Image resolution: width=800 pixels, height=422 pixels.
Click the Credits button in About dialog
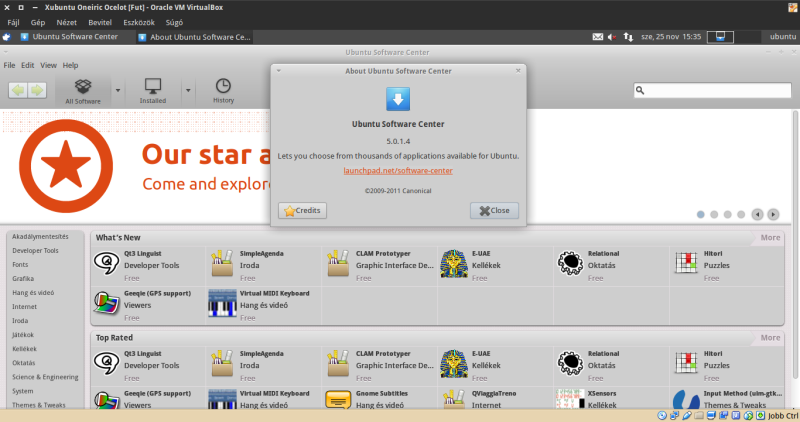click(x=303, y=211)
